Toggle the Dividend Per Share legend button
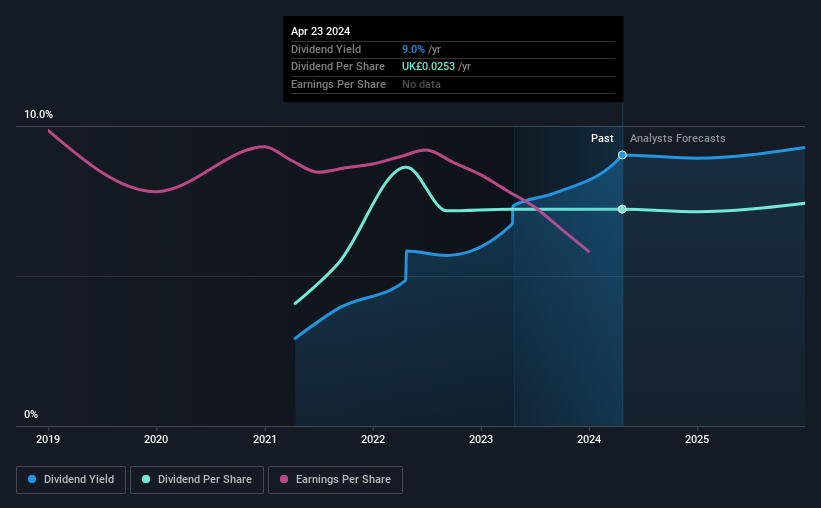Viewport: 821px width, 508px height. [197, 480]
